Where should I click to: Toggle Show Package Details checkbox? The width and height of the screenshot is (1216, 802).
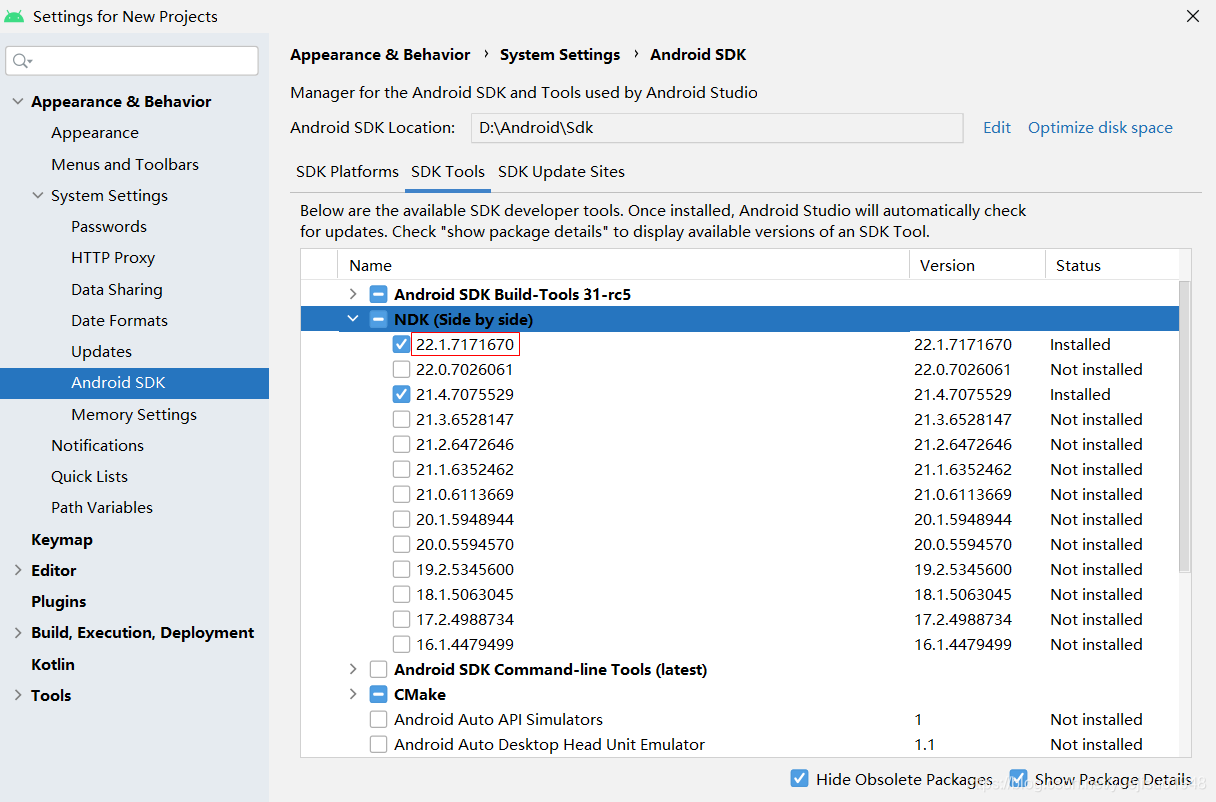1018,778
